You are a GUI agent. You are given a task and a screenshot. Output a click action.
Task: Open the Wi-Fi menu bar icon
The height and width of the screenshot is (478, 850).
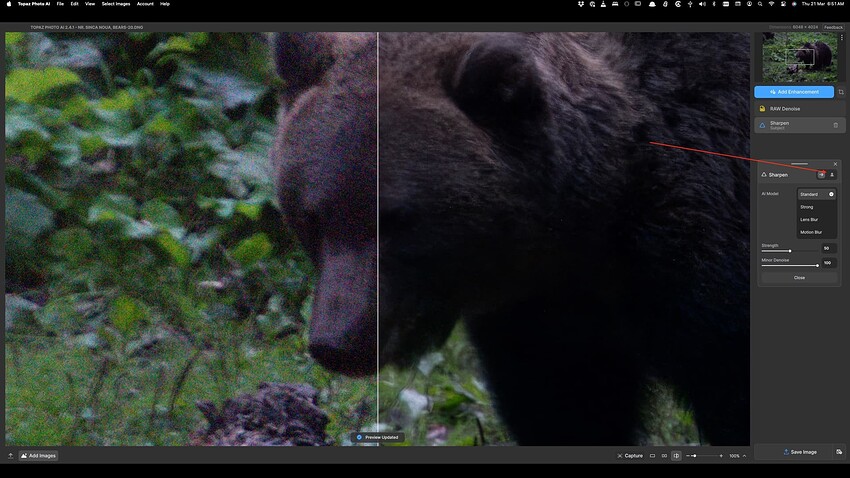coord(771,4)
